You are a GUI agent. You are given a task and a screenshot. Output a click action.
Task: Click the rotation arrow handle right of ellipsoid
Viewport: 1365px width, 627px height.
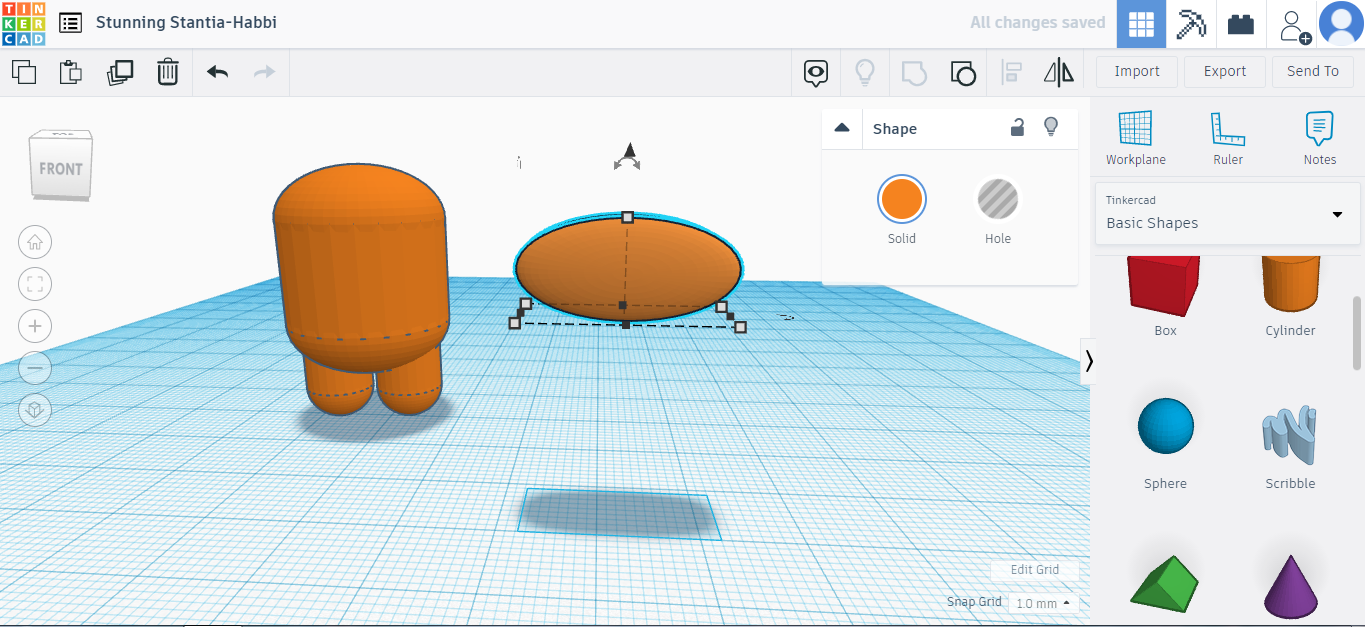tap(787, 317)
